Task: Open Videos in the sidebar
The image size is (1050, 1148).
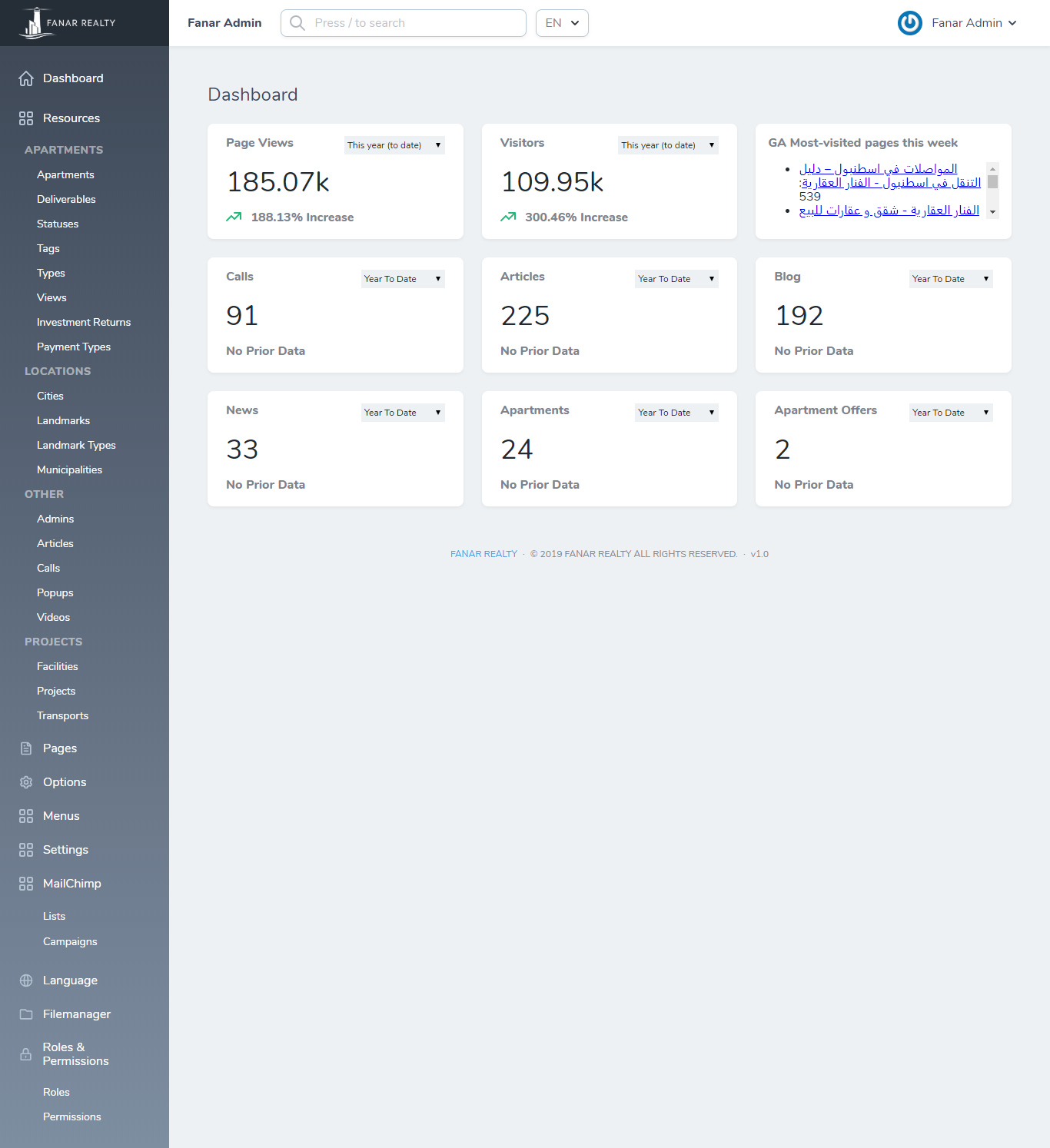Action: click(x=53, y=618)
